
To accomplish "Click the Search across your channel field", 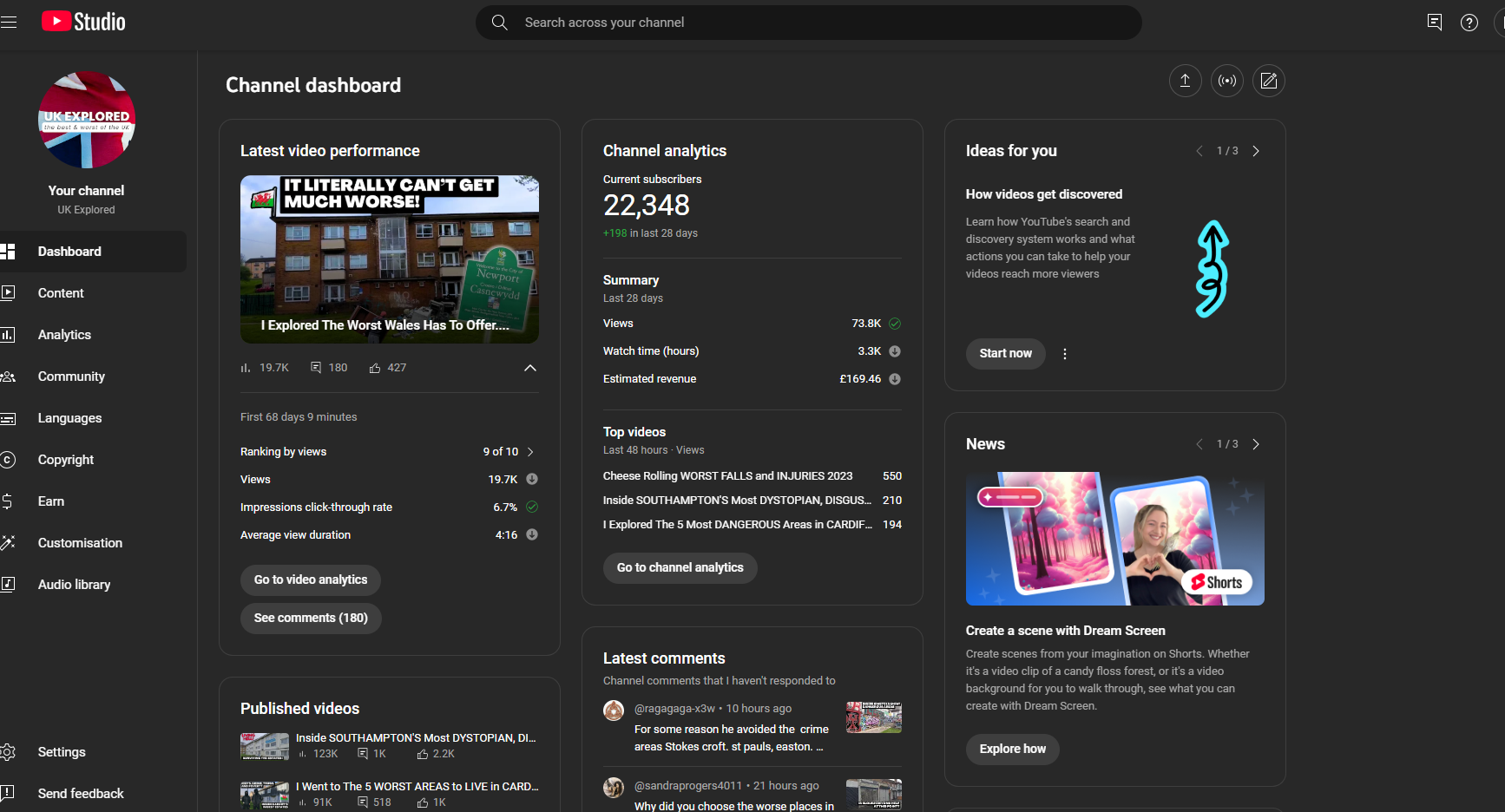I will point(809,23).
